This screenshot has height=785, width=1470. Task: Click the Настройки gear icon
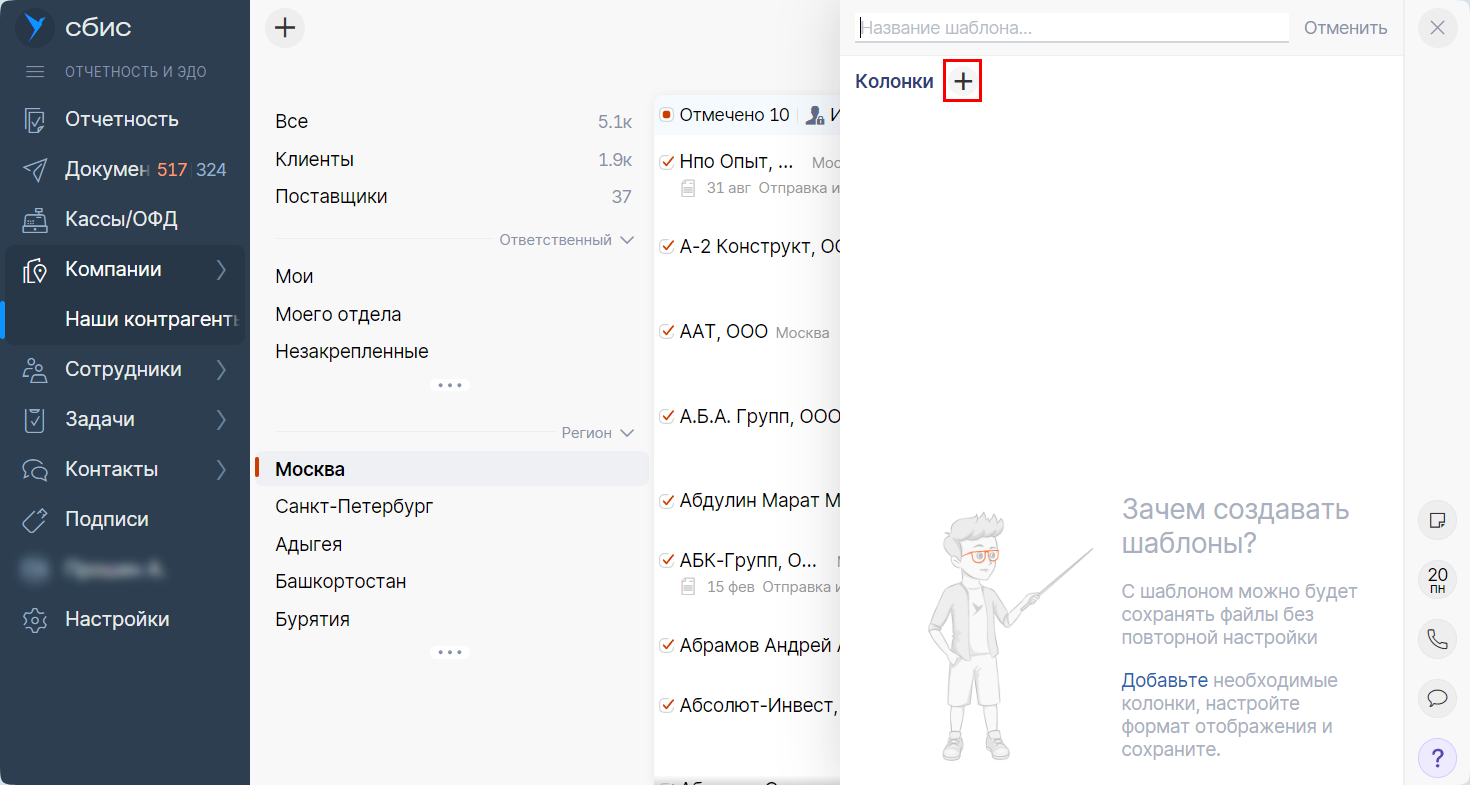point(35,620)
